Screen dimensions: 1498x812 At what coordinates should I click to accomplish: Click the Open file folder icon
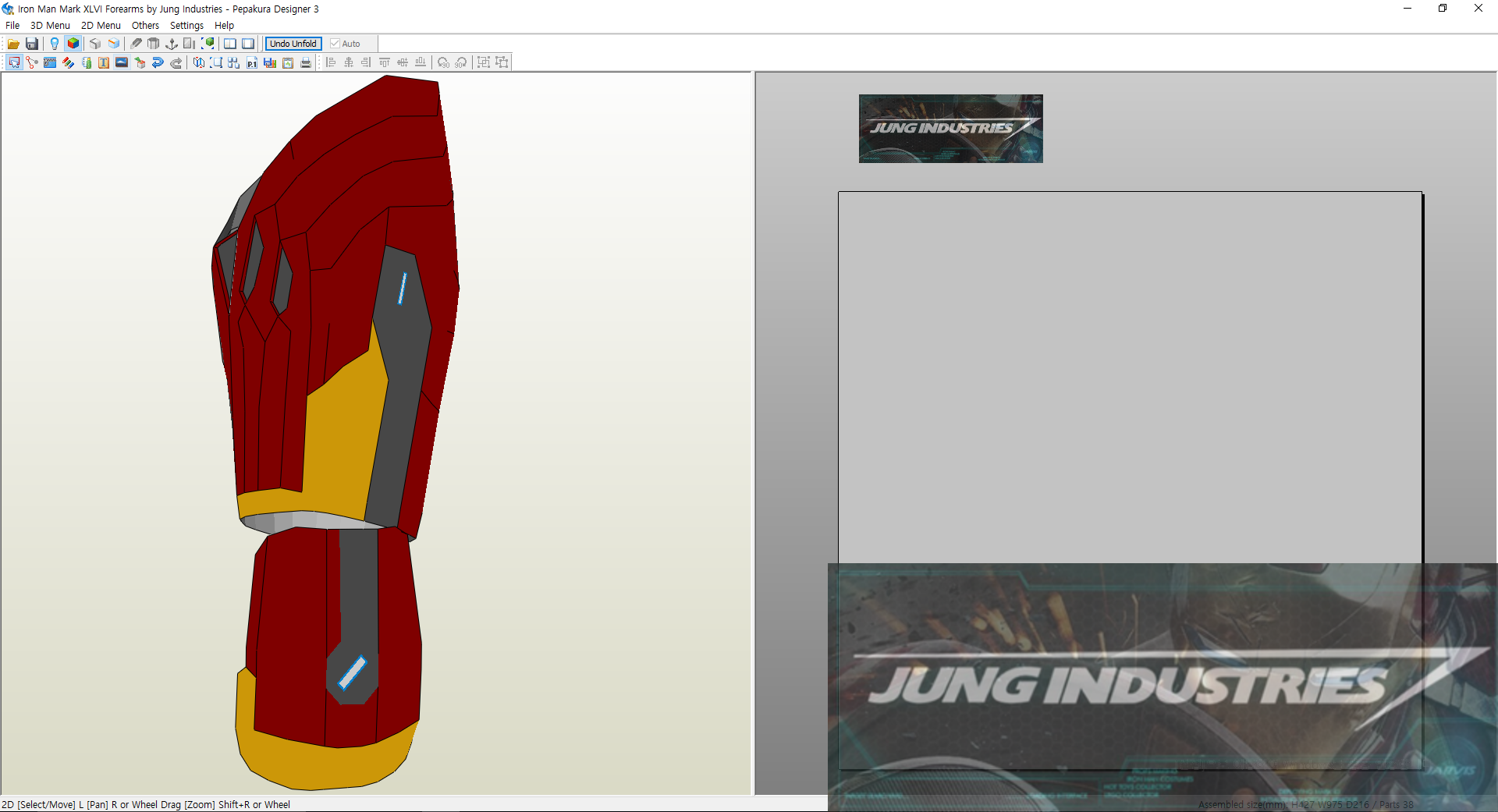pyautogui.click(x=13, y=44)
